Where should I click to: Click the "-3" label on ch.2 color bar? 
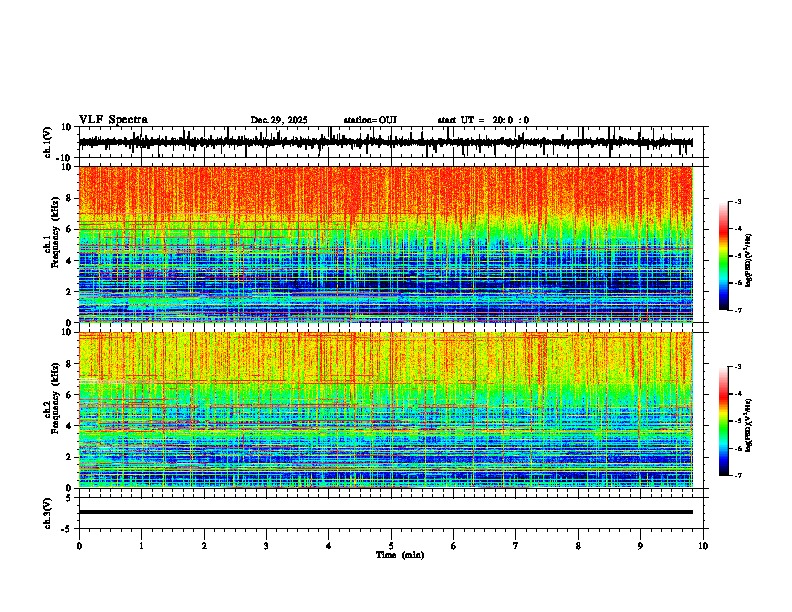[738, 367]
